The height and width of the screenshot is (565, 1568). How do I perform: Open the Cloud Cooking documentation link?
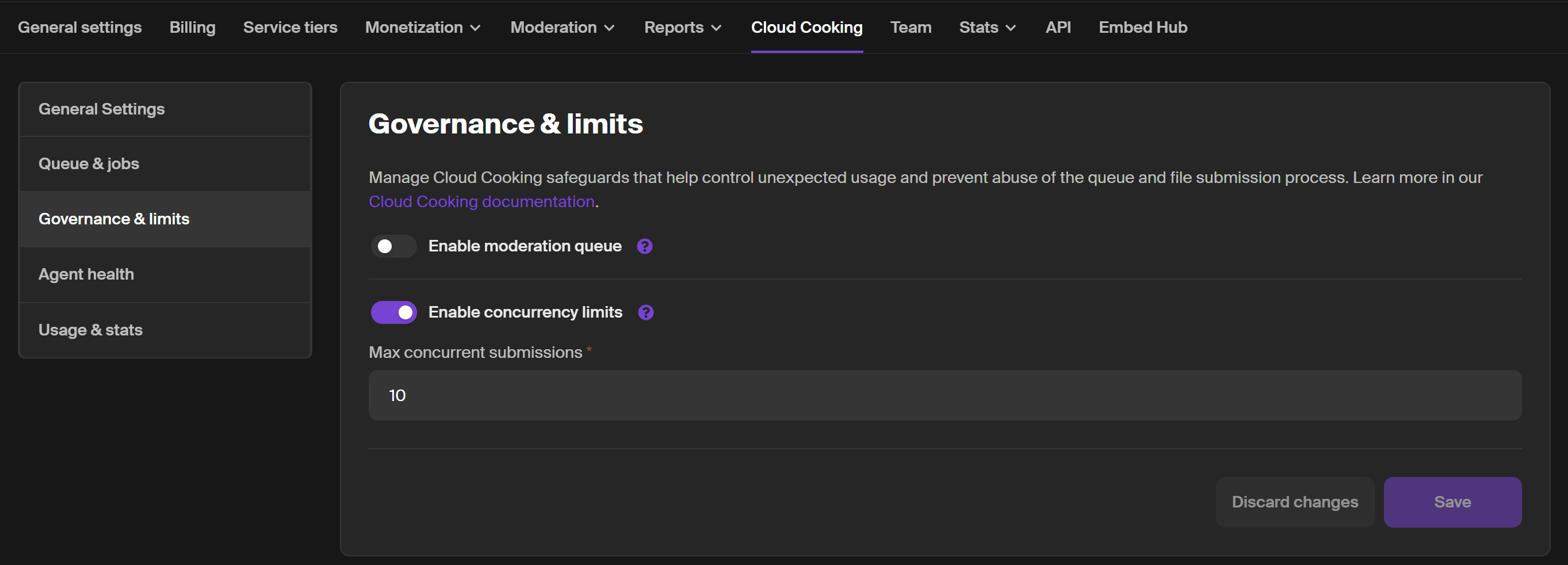[x=481, y=201]
